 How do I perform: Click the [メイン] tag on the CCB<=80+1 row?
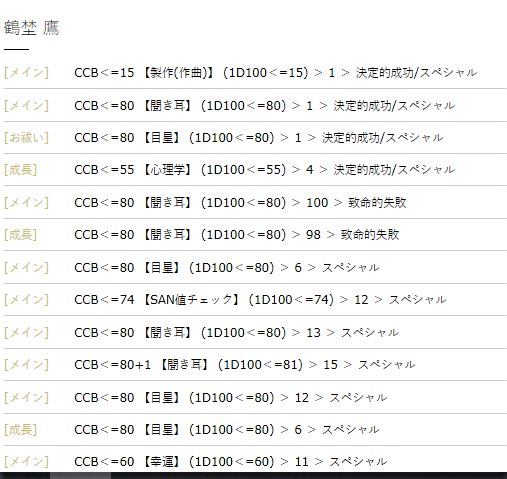(26, 365)
